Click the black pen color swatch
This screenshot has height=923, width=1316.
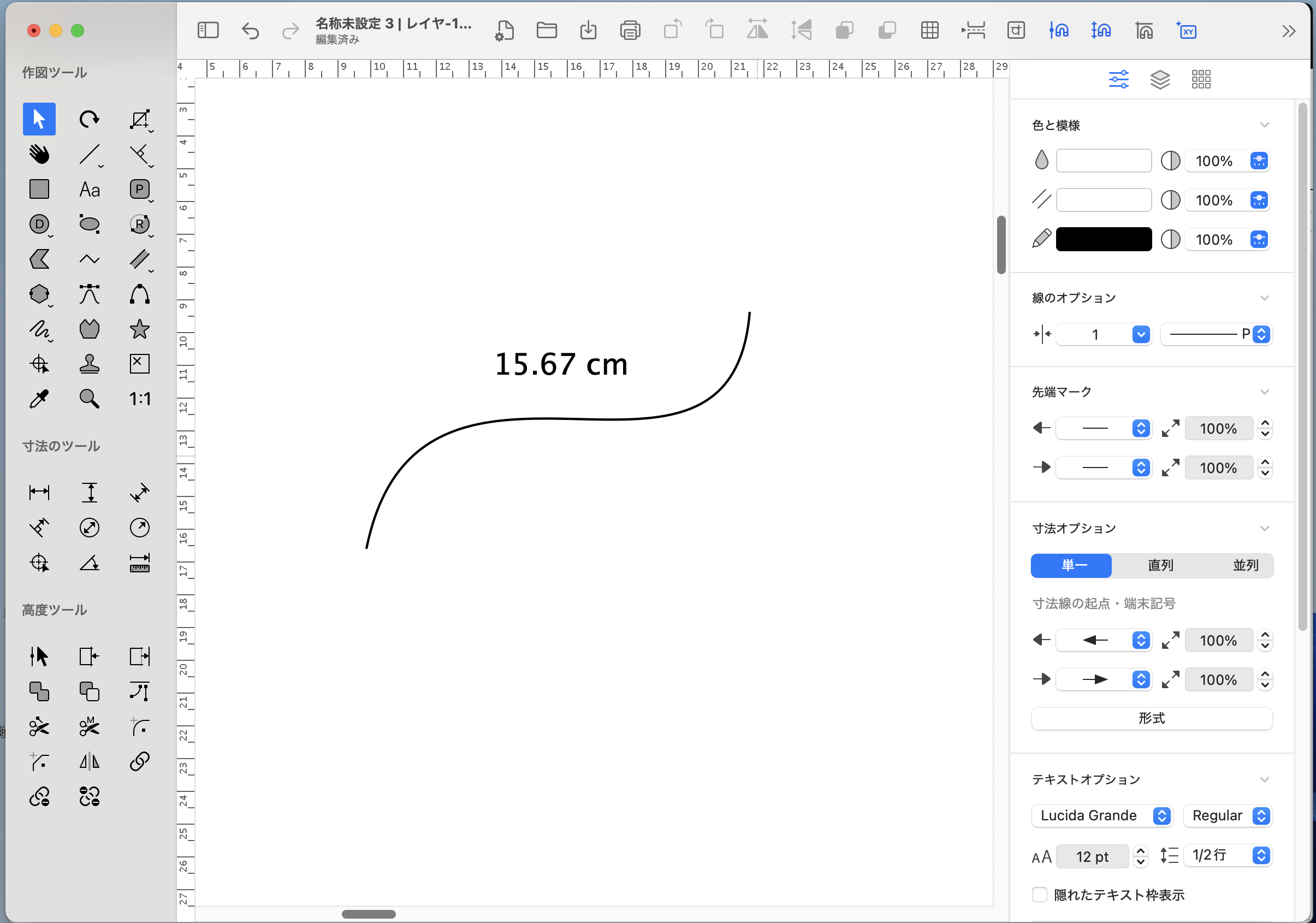(x=1104, y=240)
